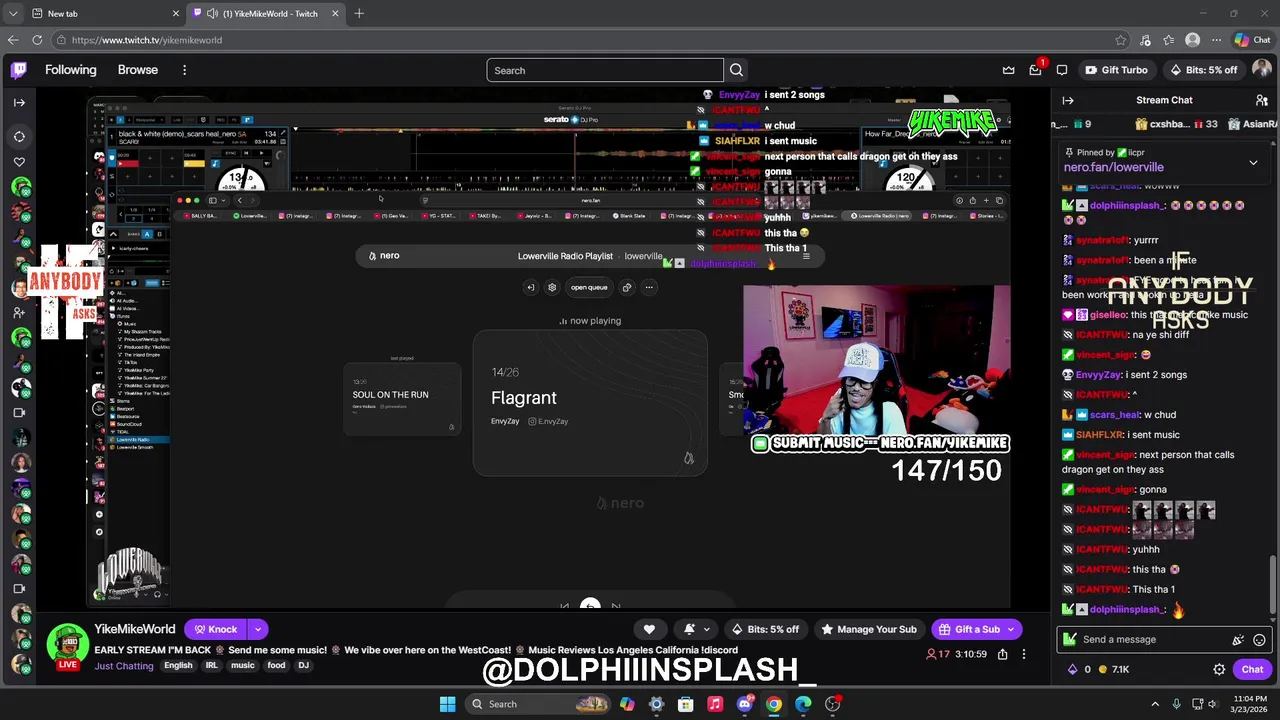1280x720 pixels.
Task: Click the DJ stream tag
Action: [303, 666]
